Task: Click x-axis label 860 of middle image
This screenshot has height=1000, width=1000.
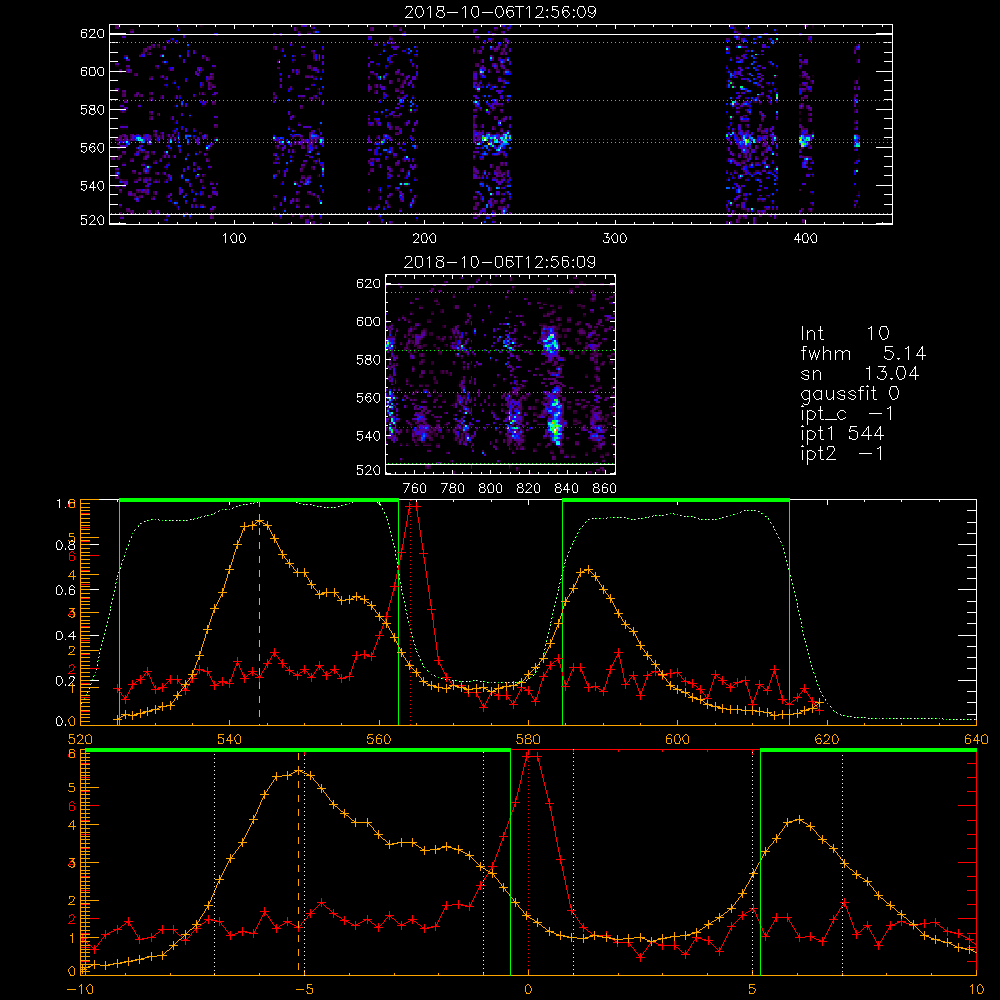Action: click(605, 489)
